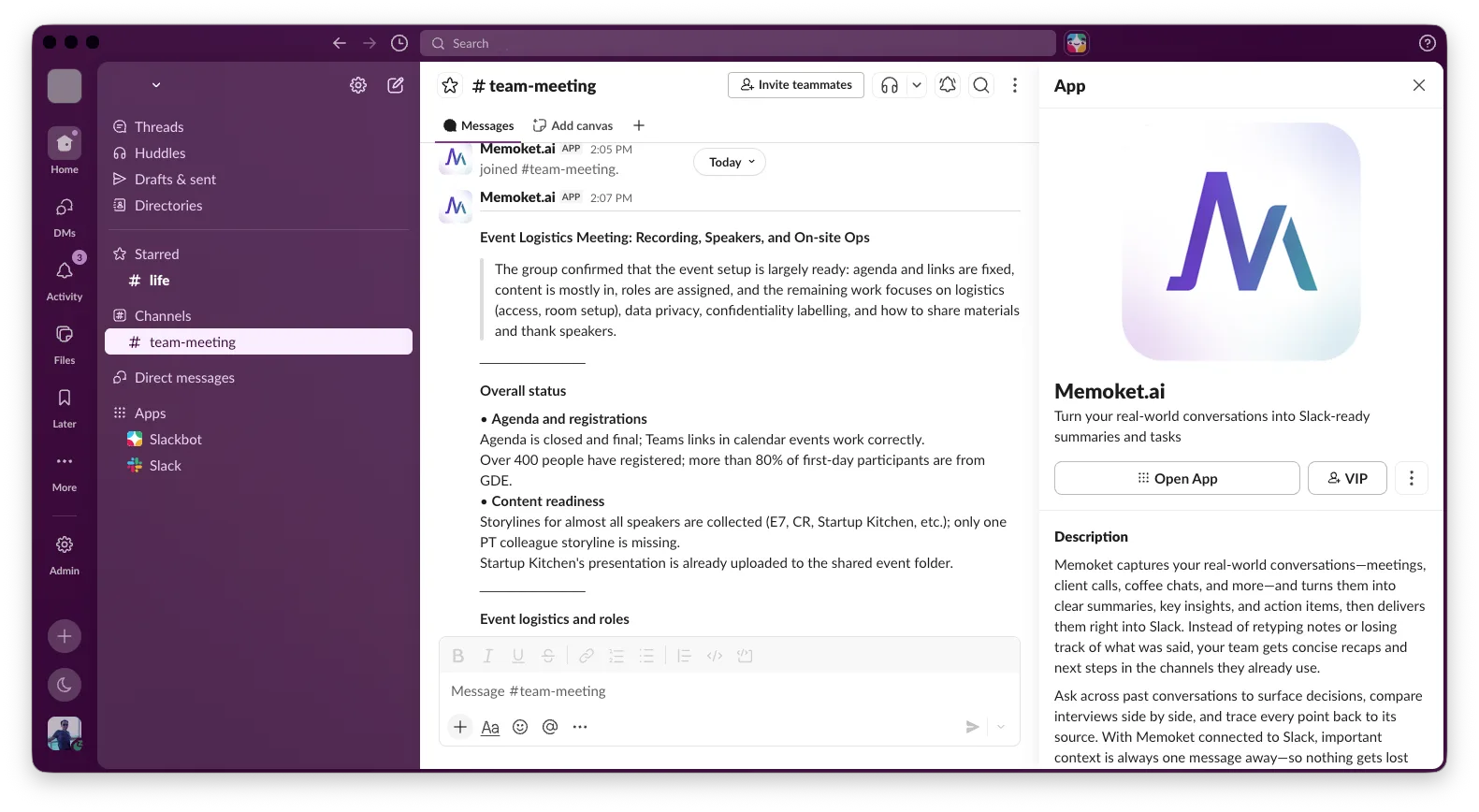The image size is (1479, 812).
Task: Compose a new message with pencil icon
Action: 396,85
